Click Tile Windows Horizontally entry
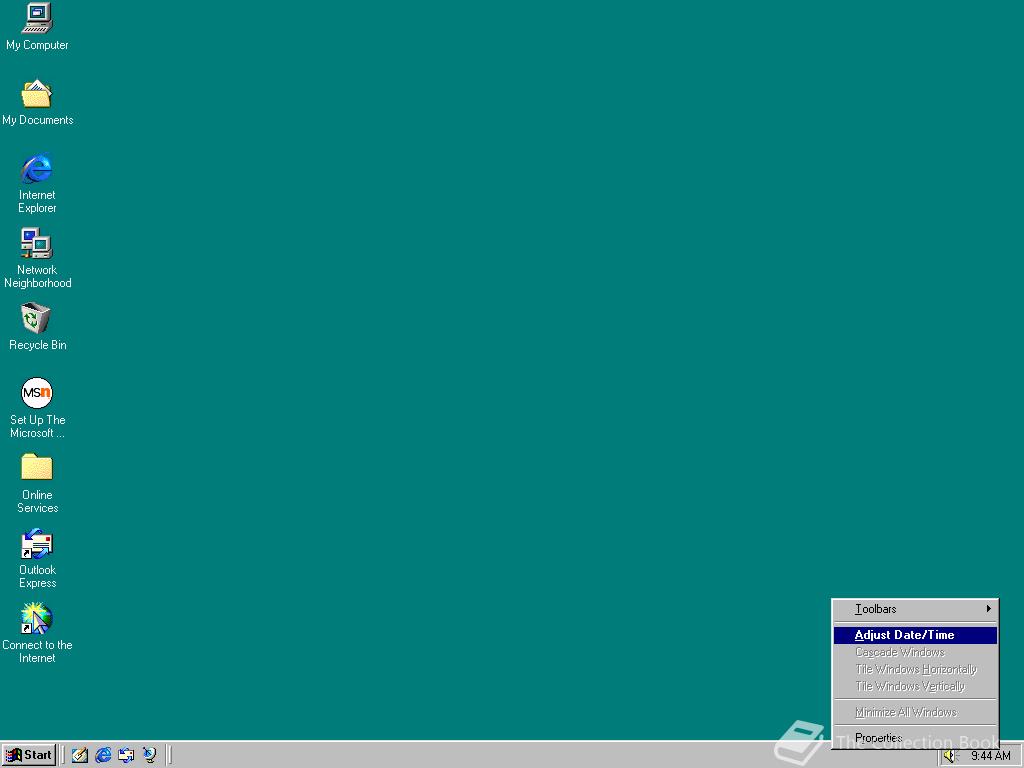1024x768 pixels. pos(916,669)
